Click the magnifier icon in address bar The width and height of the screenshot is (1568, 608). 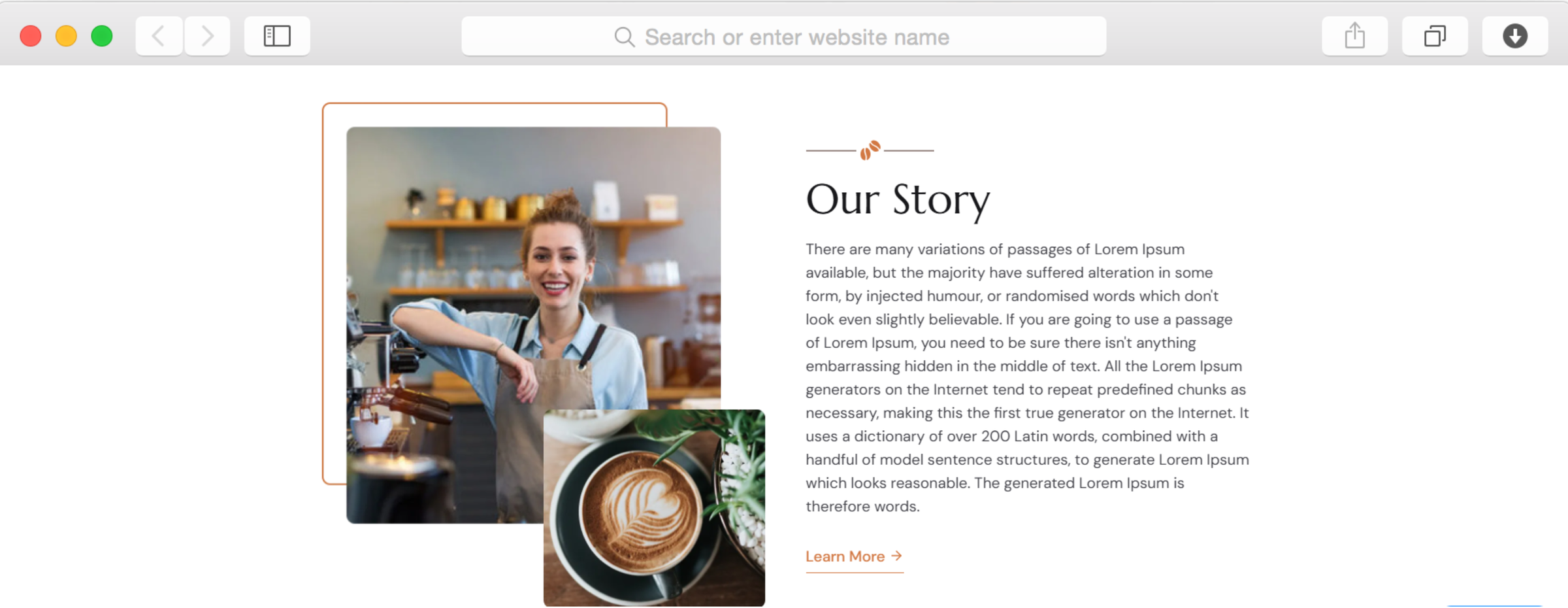point(624,37)
